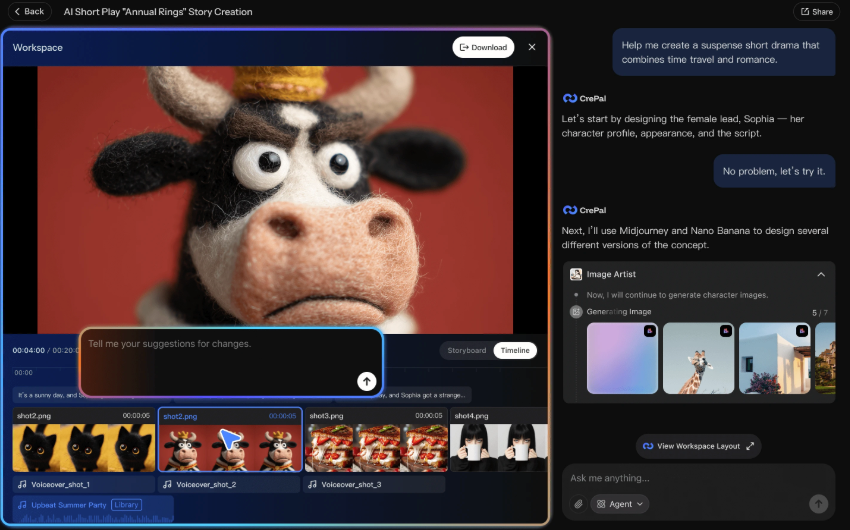Expand View Workspace Layout
Screen dimensions: 850x530
click(x=698, y=446)
